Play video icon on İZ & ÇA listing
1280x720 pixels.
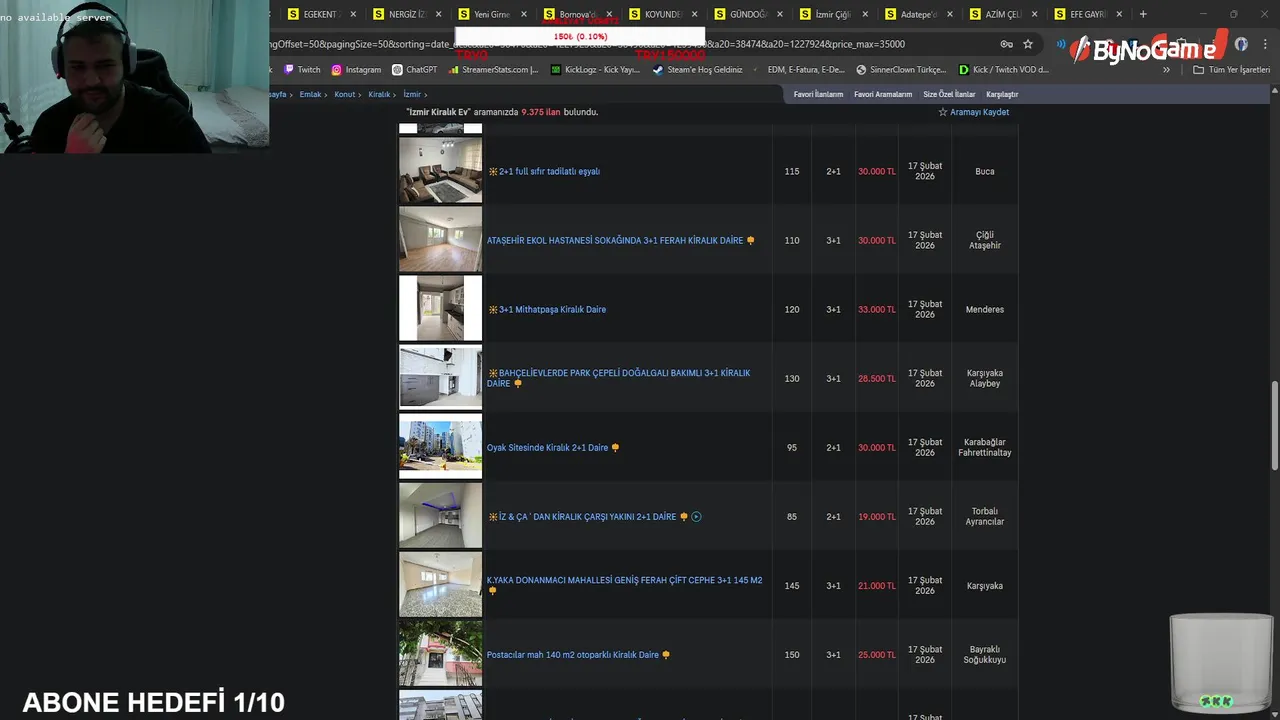(697, 517)
